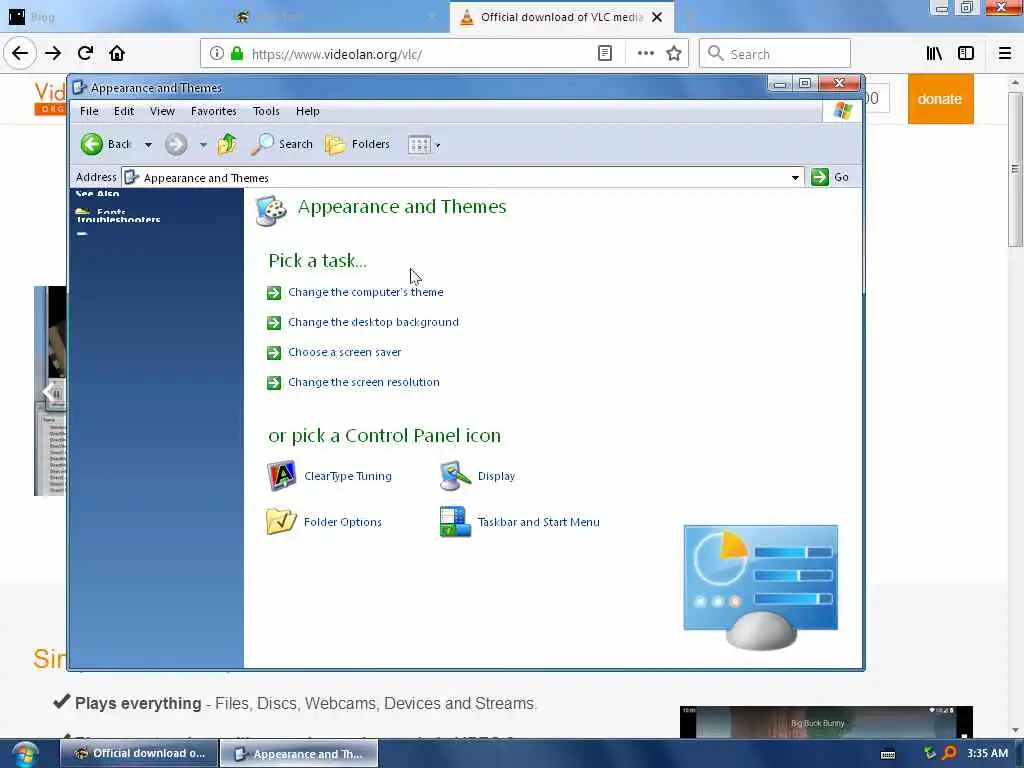This screenshot has width=1024, height=768.
Task: Click the on-screen keyboard tray icon
Action: click(x=888, y=754)
